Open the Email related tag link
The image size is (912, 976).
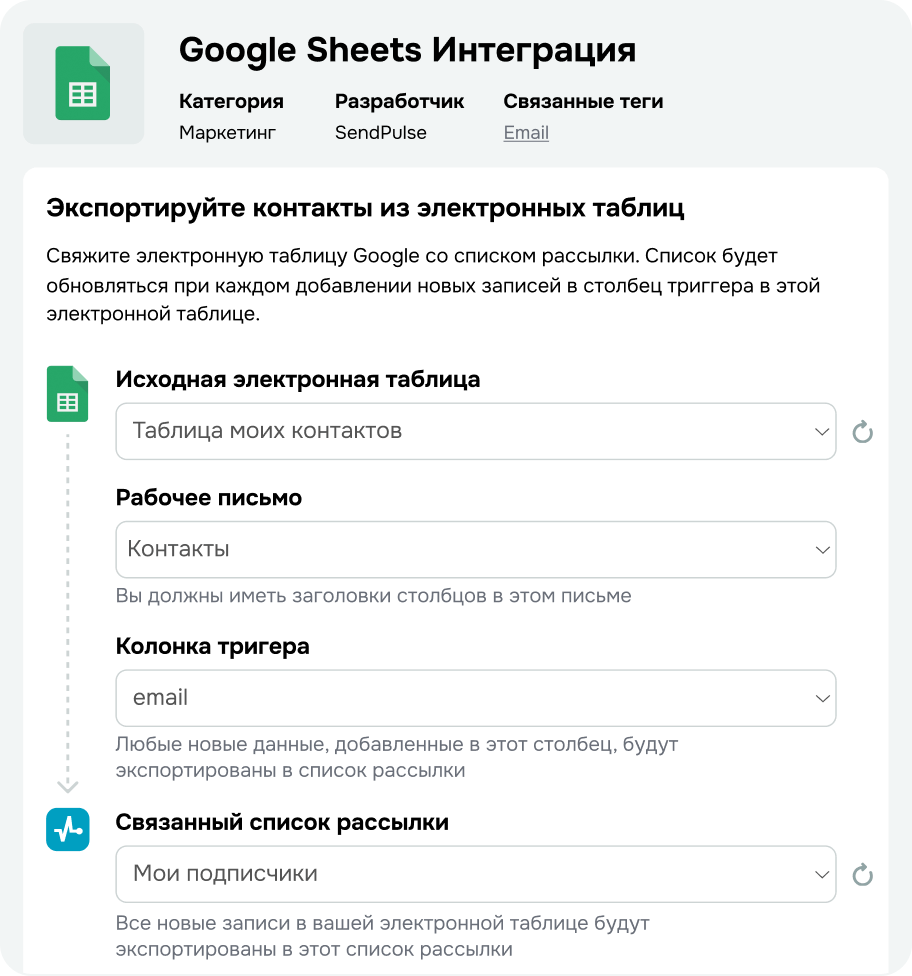pos(526,133)
